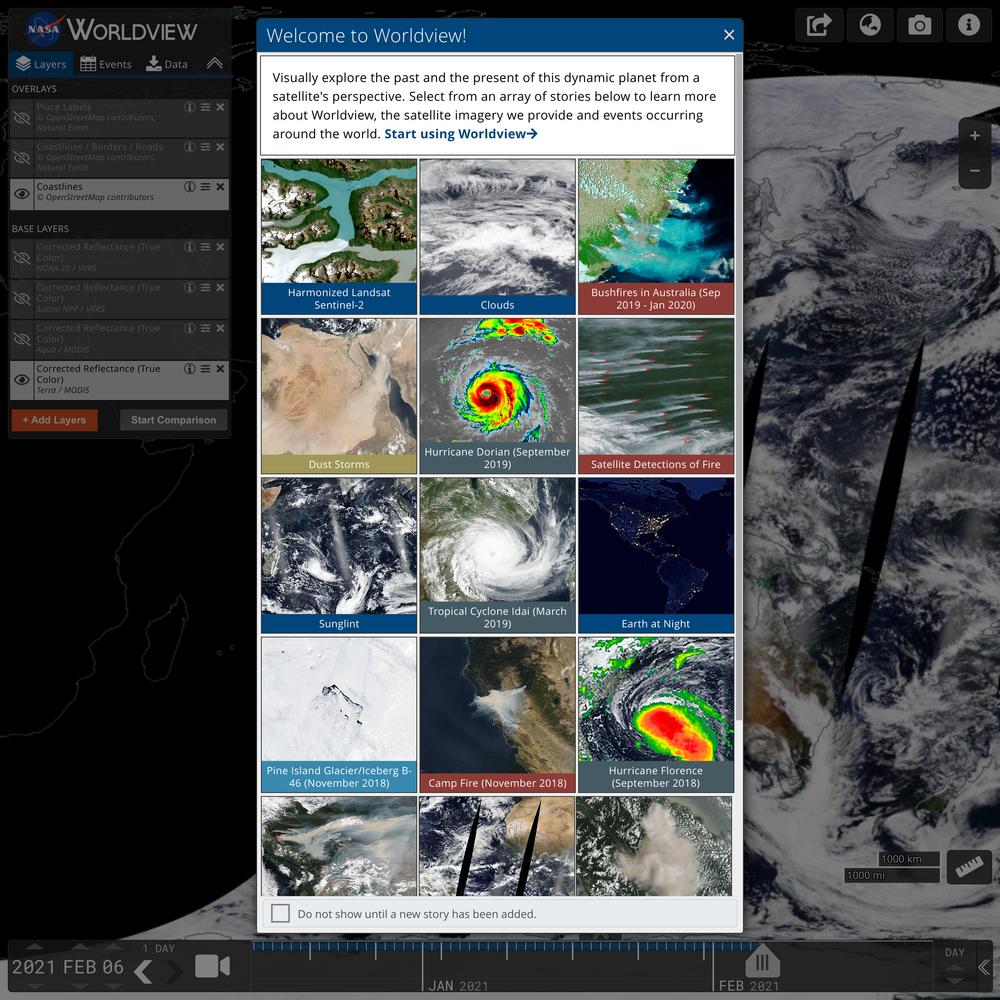Show the Coastlines / Borders / Roads layer

(22, 158)
